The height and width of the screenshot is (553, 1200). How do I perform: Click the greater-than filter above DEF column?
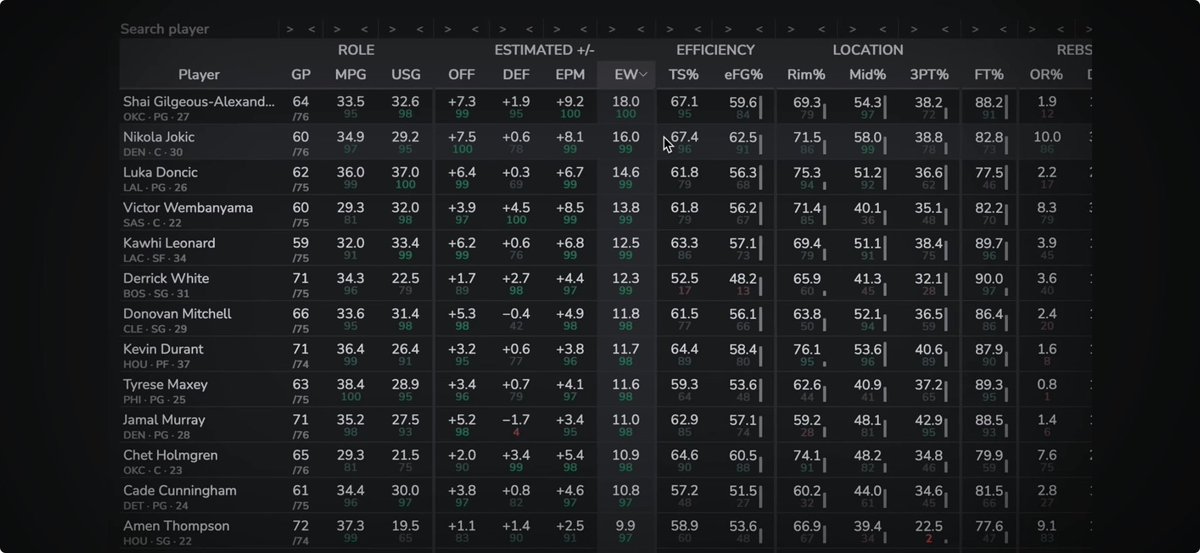click(x=504, y=30)
